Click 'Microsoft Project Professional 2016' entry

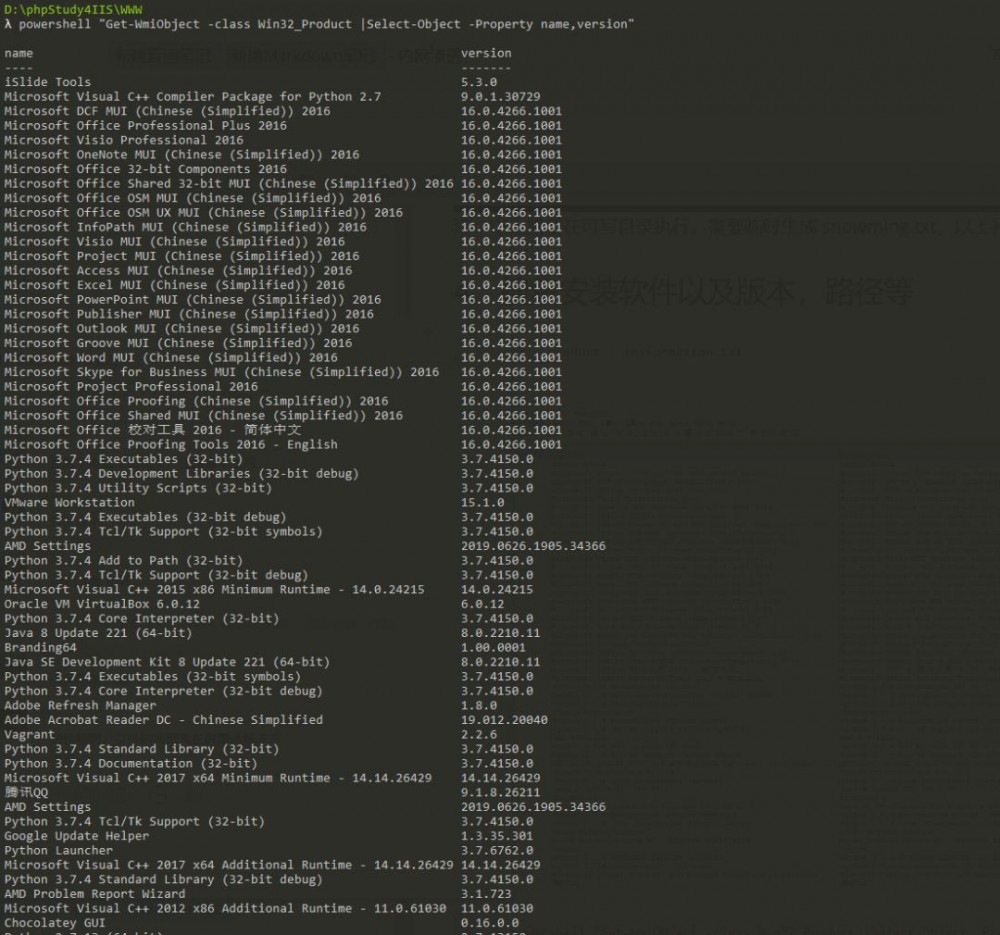(x=131, y=387)
